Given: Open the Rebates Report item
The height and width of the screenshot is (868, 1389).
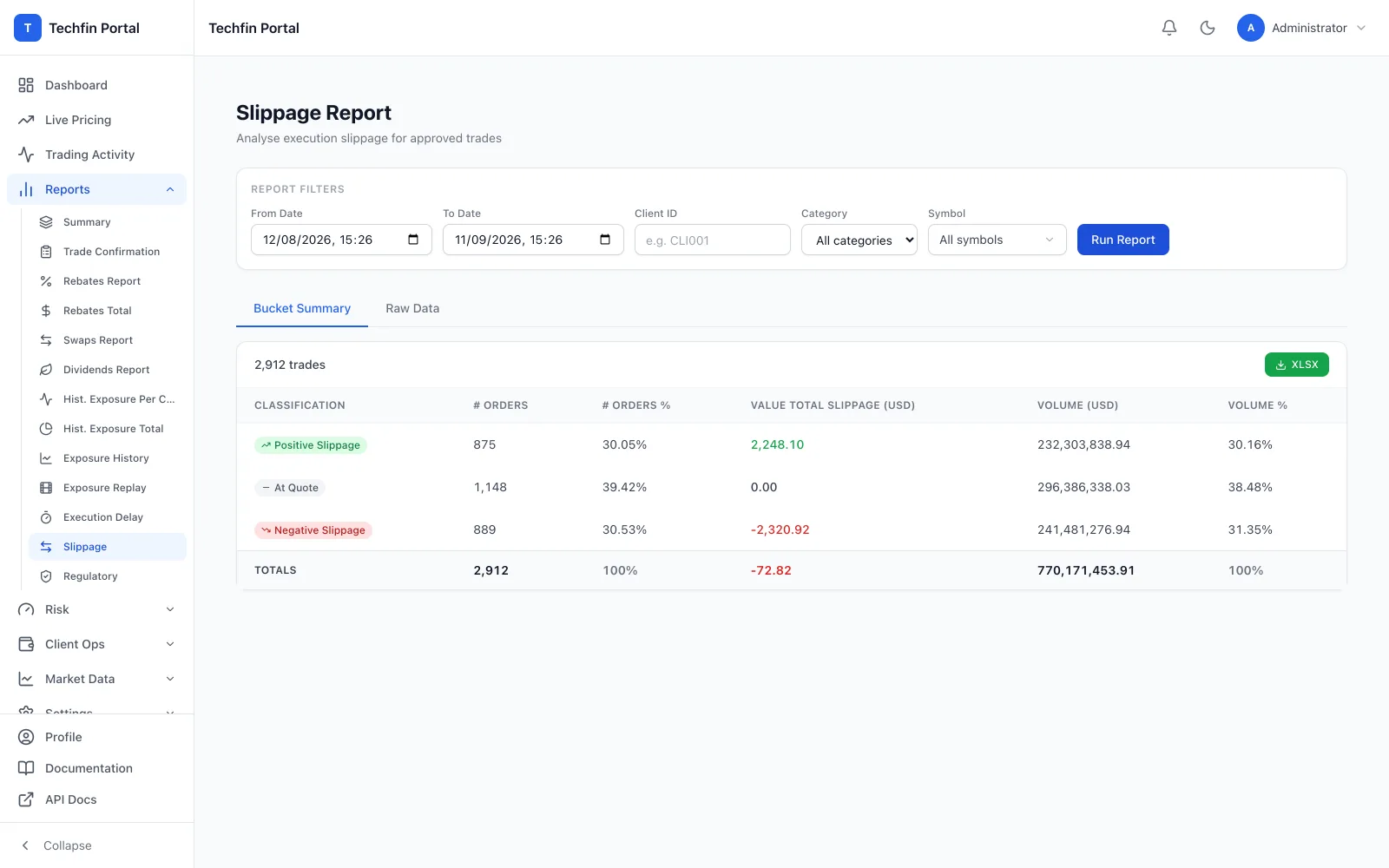Looking at the screenshot, I should pyautogui.click(x=108, y=281).
